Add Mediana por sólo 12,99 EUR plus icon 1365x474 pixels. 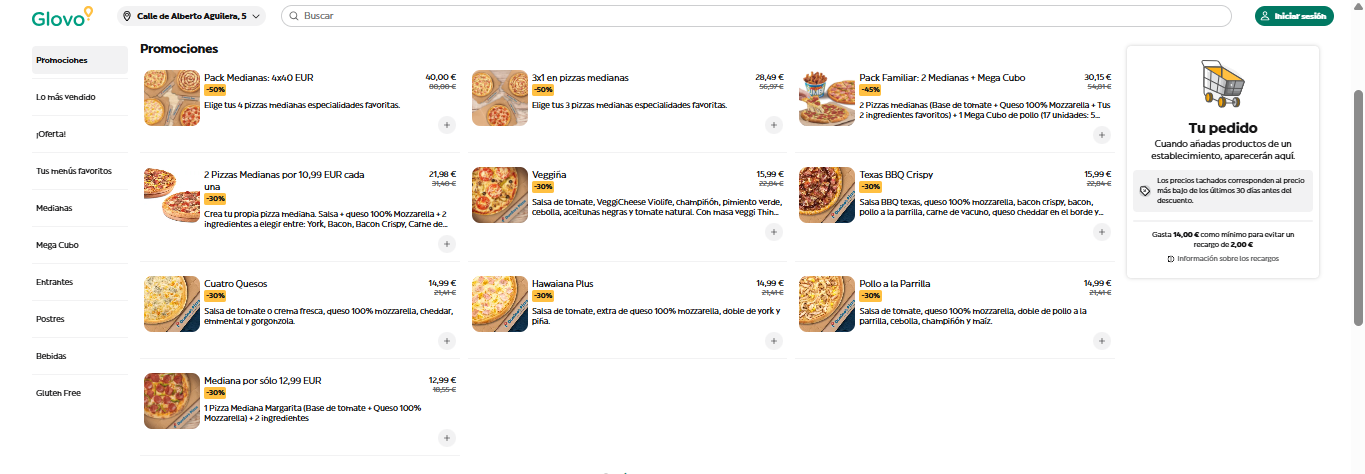click(x=446, y=438)
